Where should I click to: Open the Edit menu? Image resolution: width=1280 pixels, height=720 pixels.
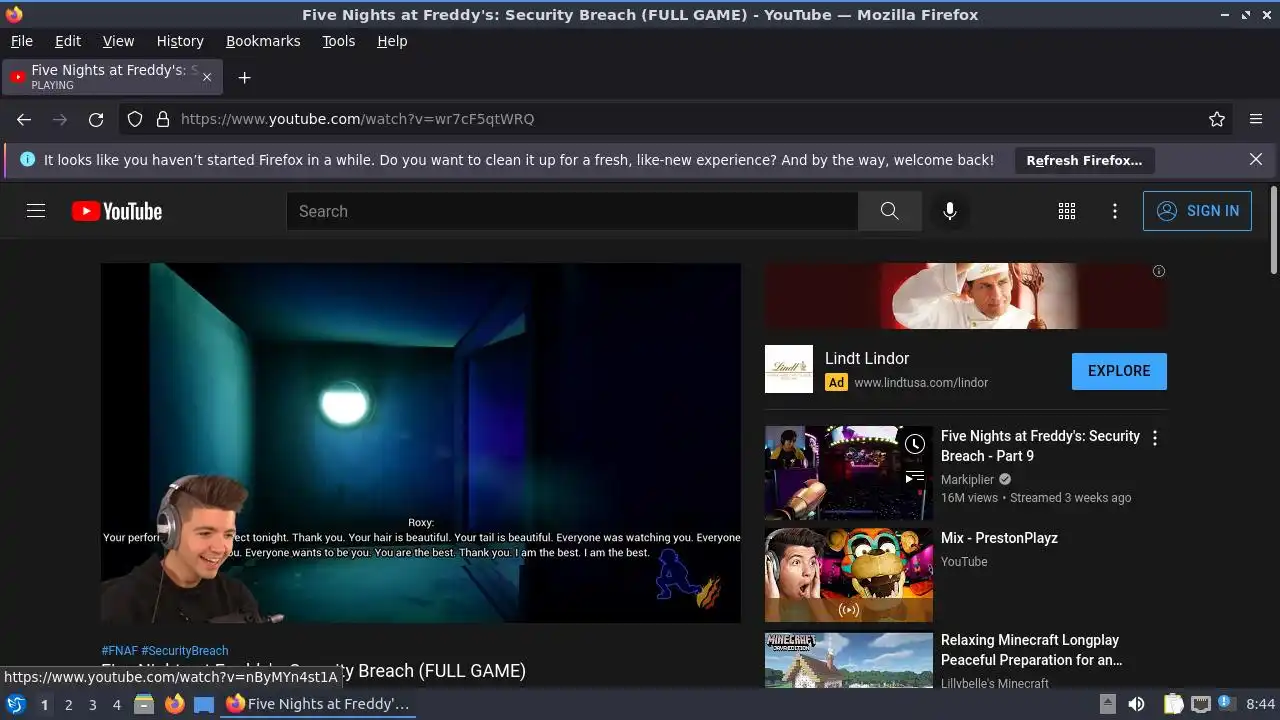(68, 41)
